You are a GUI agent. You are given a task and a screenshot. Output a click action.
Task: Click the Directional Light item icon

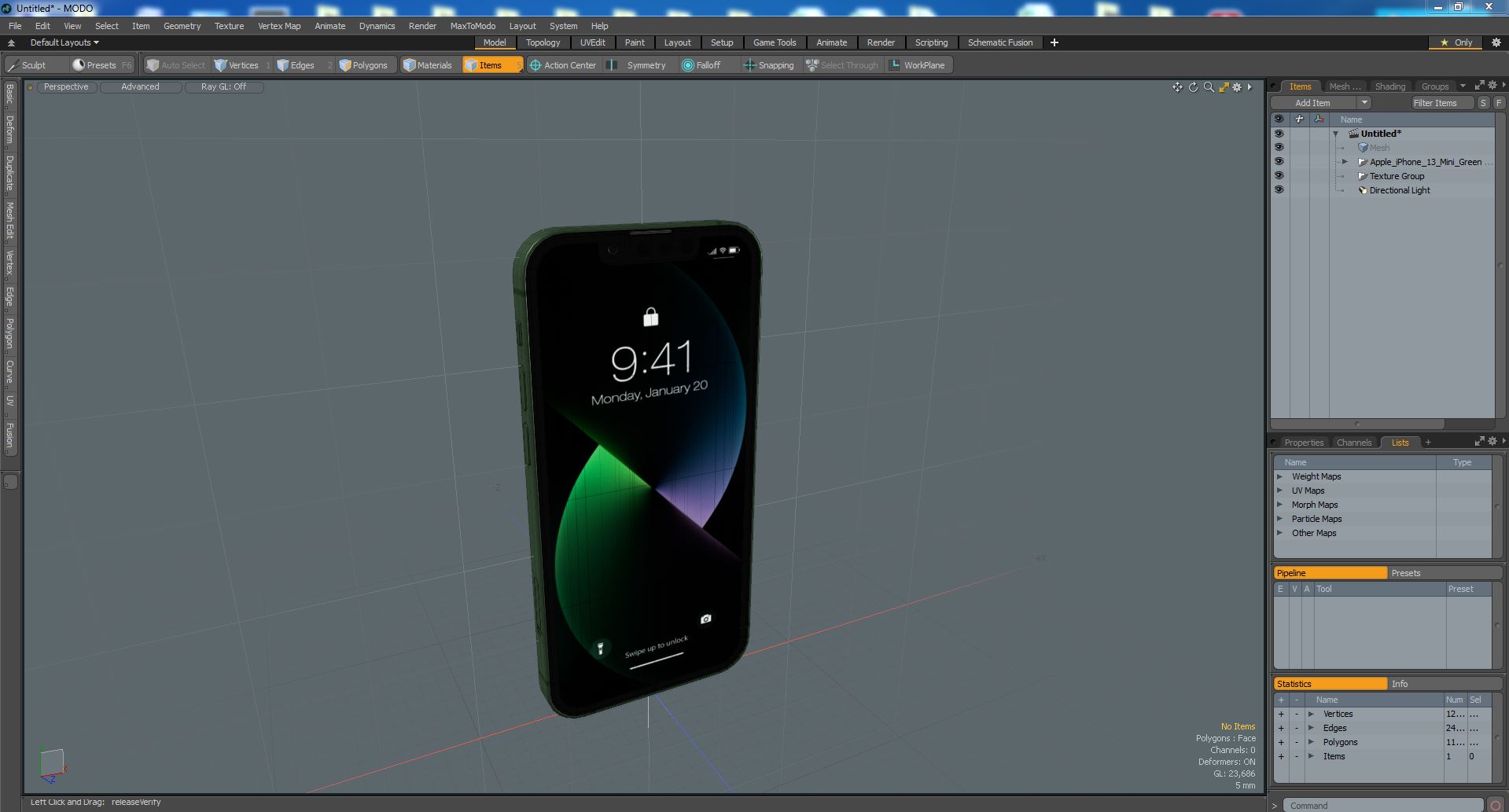[x=1363, y=190]
